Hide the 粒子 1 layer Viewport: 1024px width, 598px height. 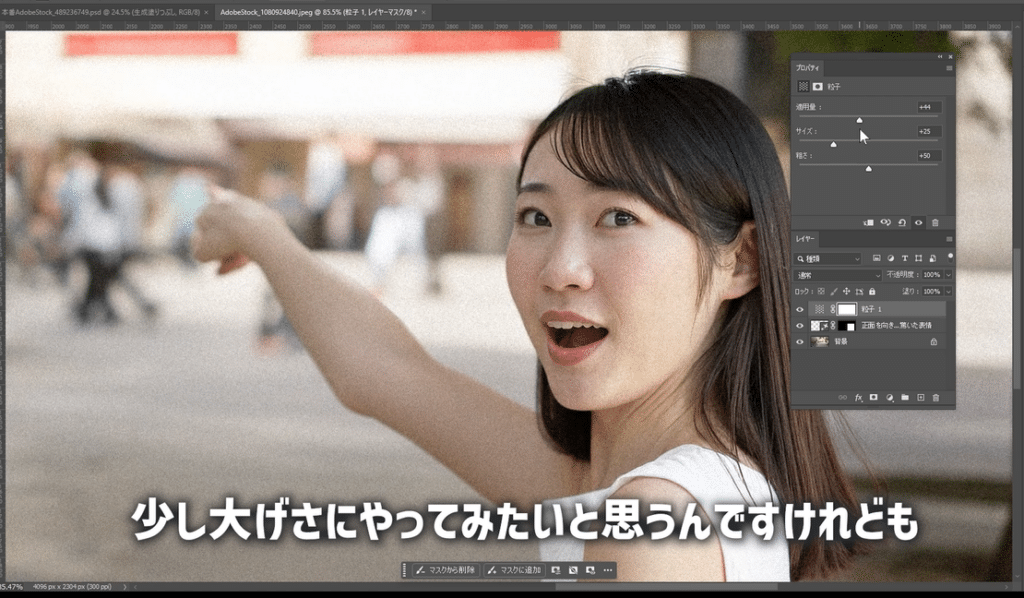(799, 310)
